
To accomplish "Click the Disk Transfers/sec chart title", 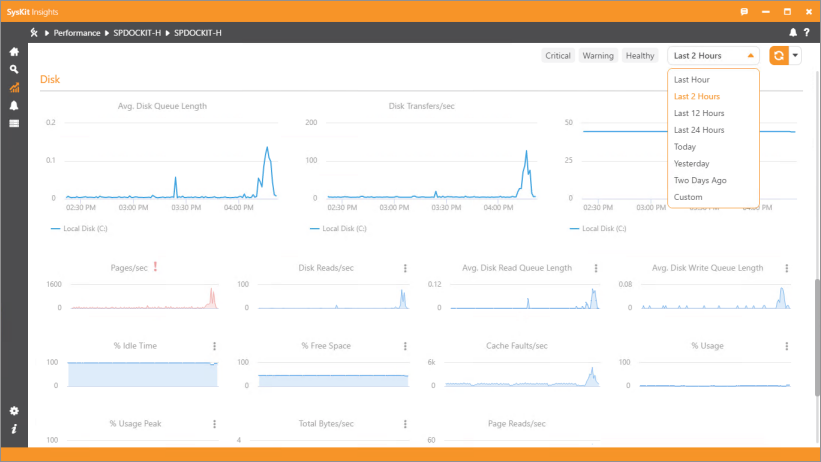I will click(x=421, y=106).
